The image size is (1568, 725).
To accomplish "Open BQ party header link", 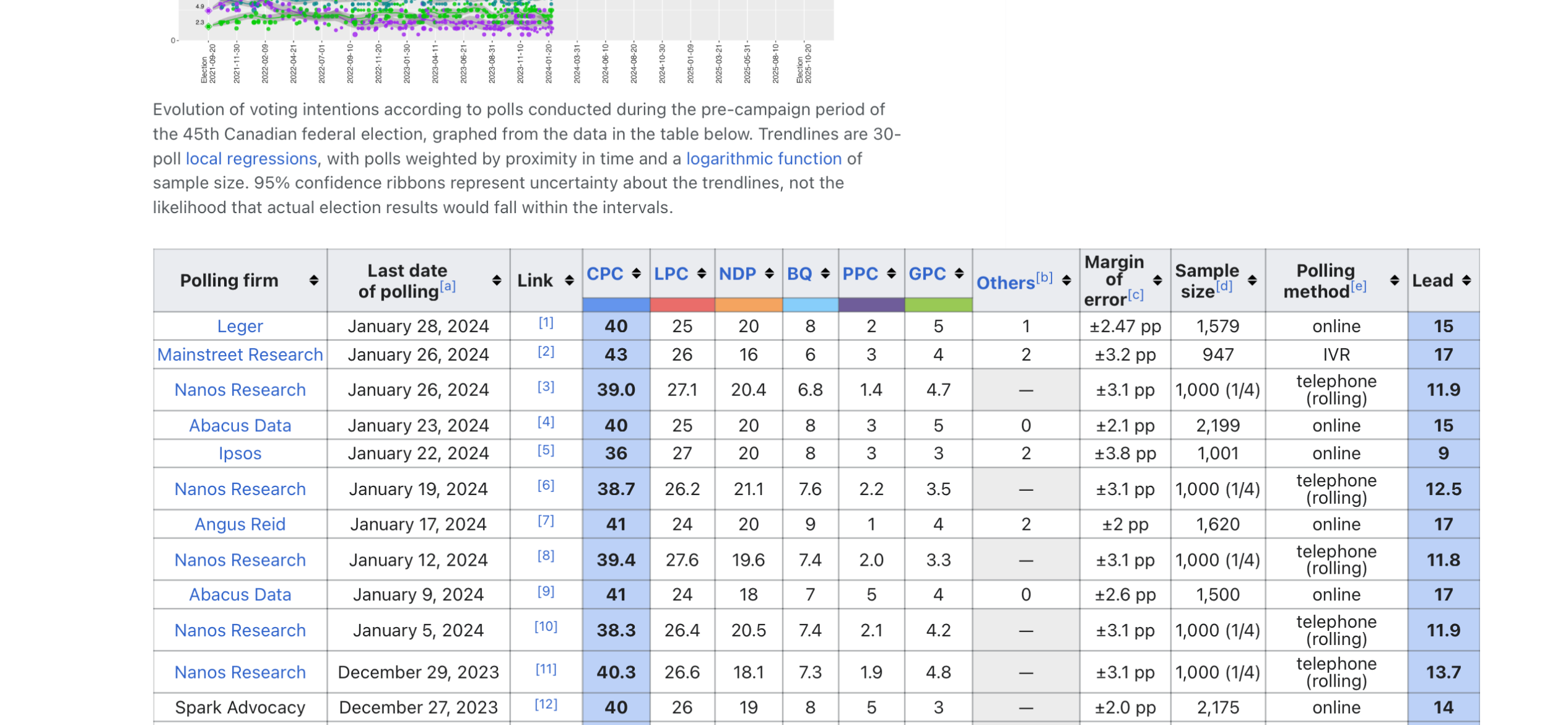I will click(x=799, y=273).
